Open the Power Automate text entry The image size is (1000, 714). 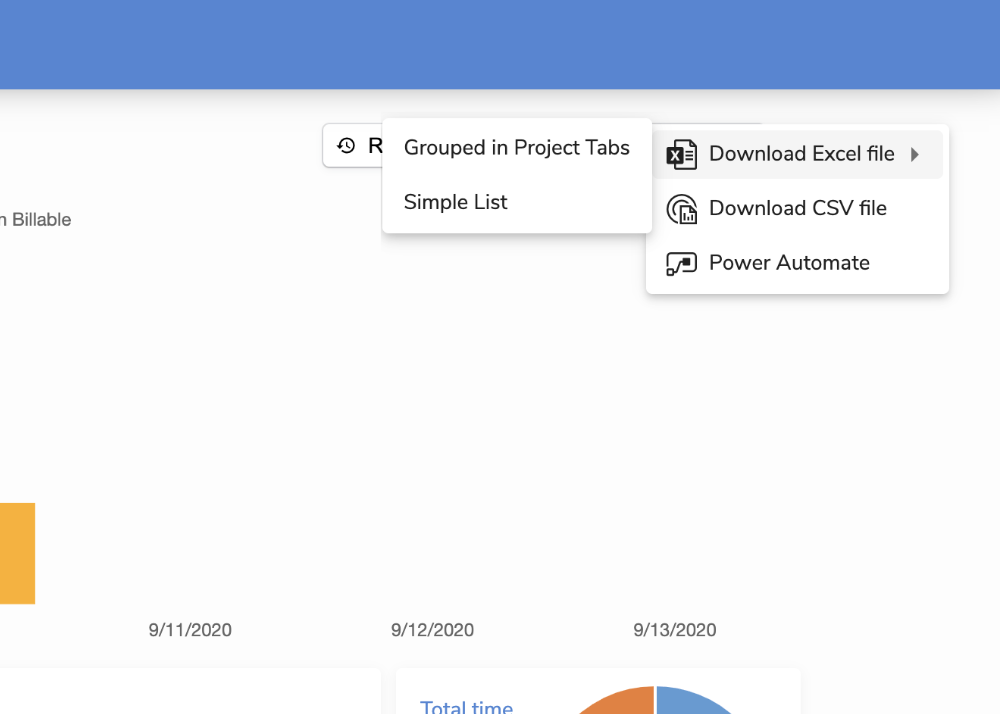click(789, 263)
